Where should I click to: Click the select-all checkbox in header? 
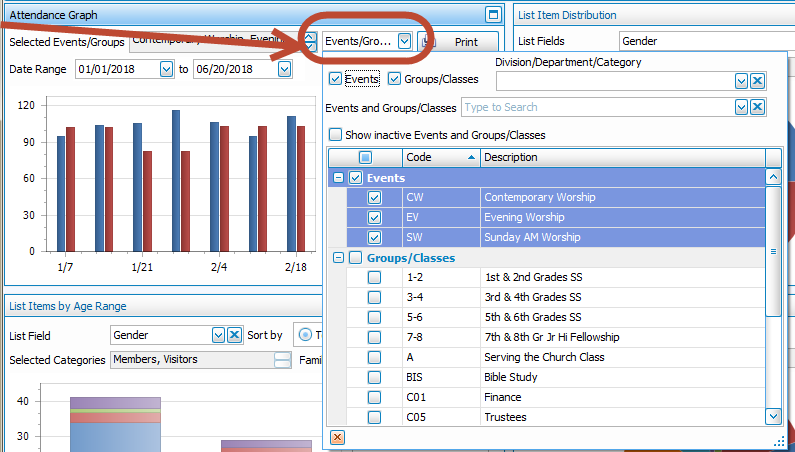pyautogui.click(x=365, y=157)
